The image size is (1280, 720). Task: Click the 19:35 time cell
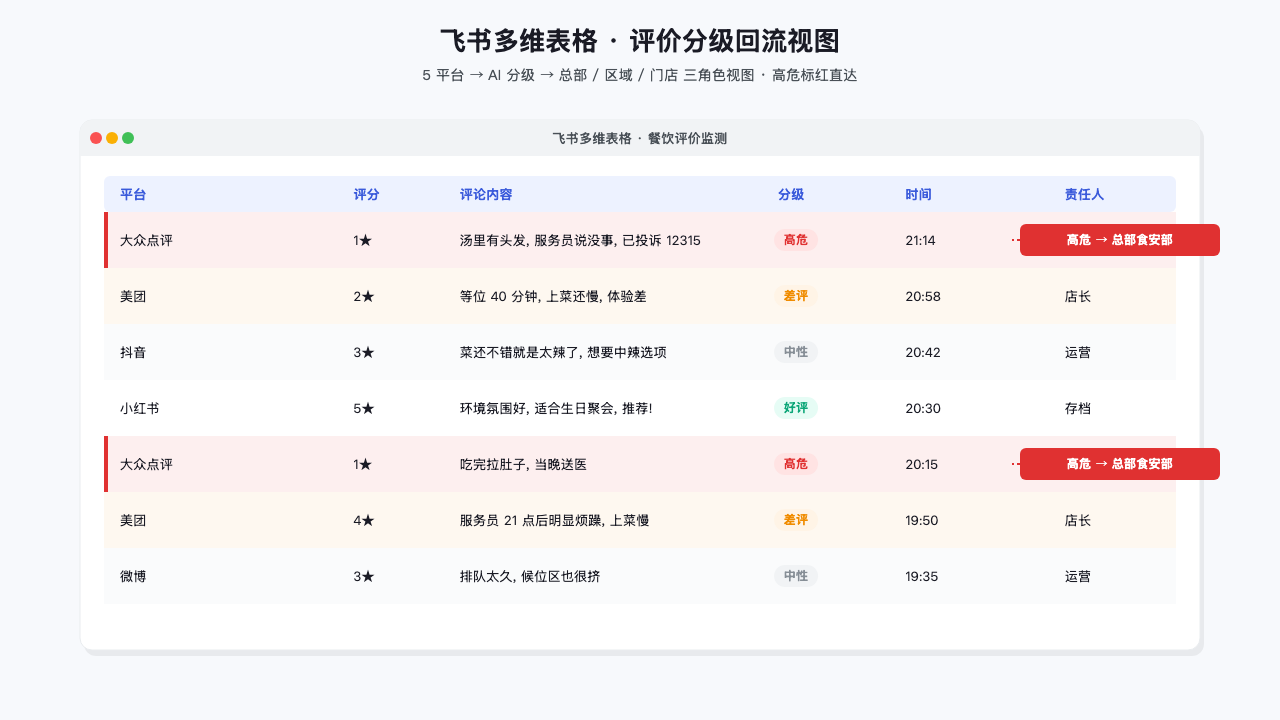(x=922, y=576)
